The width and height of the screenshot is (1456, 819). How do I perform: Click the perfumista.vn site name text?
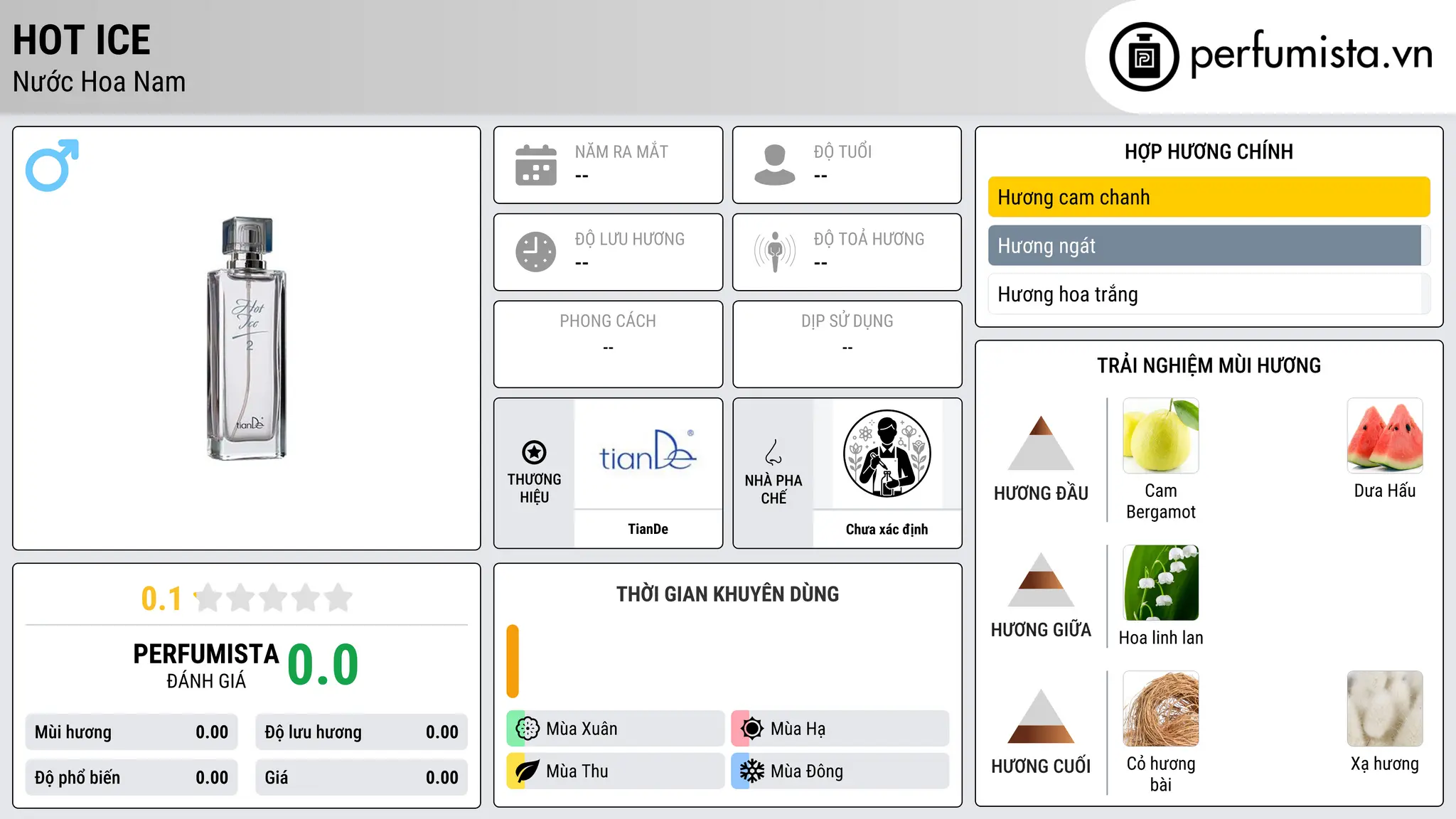(1311, 54)
